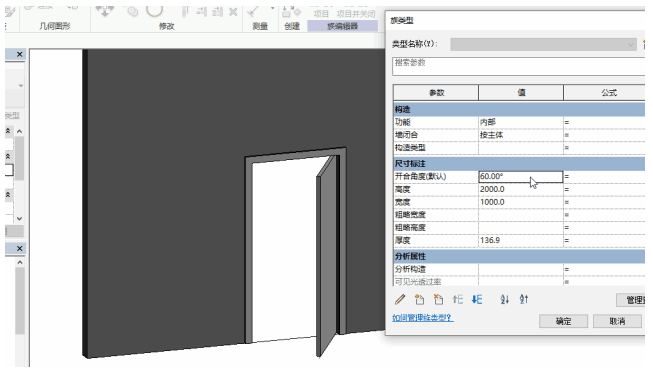Select the 墙闭合 parameter name
The height and width of the screenshot is (377, 653).
point(406,135)
